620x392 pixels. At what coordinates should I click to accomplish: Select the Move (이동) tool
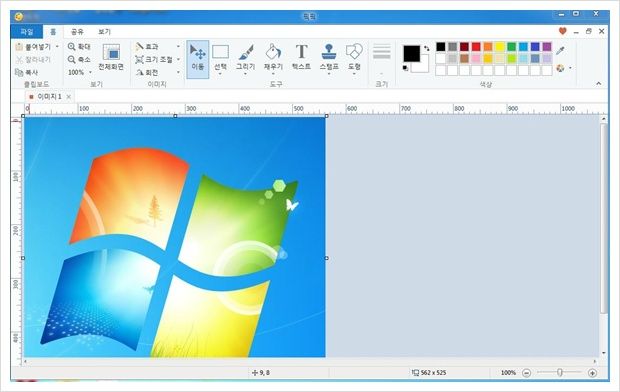click(x=198, y=59)
